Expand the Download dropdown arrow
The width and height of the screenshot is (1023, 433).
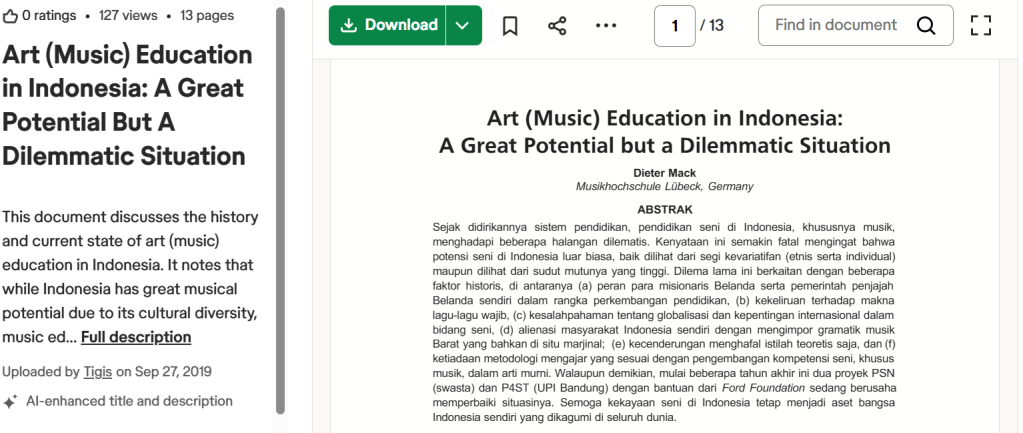click(x=461, y=25)
